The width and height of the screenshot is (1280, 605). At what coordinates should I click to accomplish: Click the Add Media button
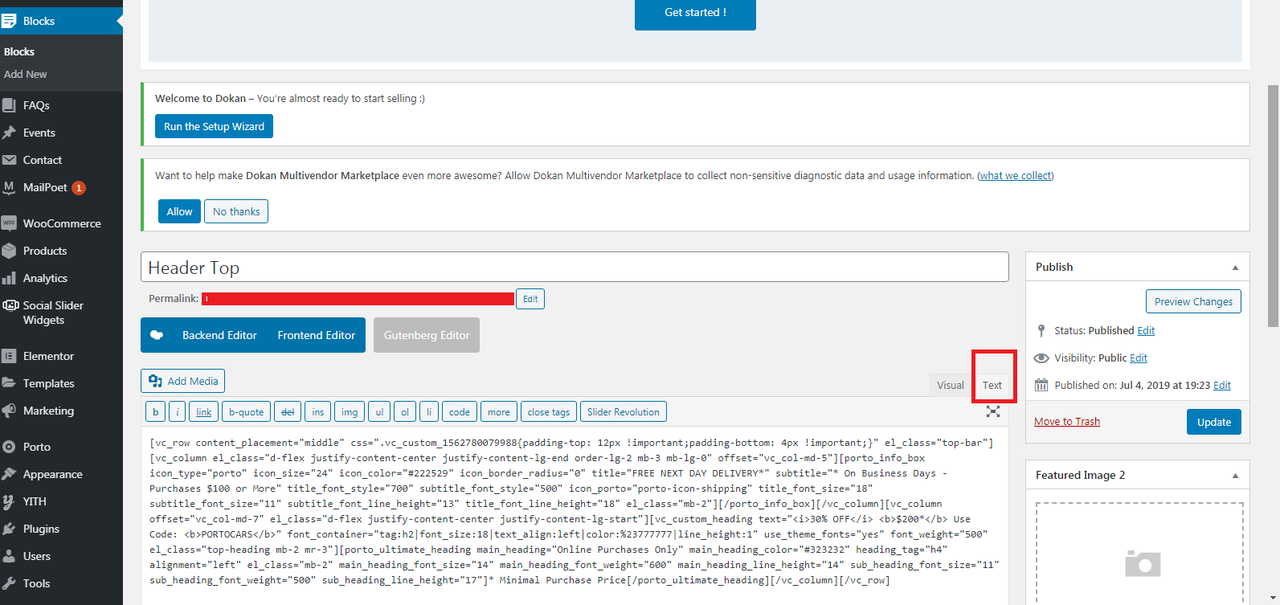pyautogui.click(x=183, y=381)
